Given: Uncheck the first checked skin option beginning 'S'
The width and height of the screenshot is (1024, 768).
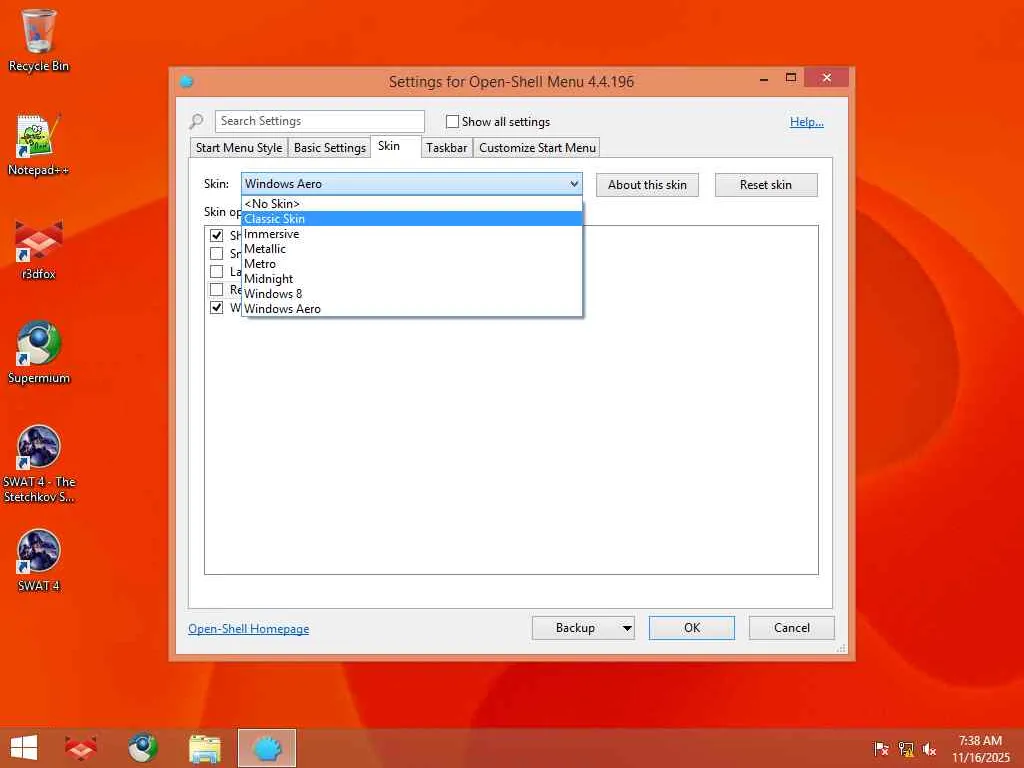Looking at the screenshot, I should tap(216, 235).
